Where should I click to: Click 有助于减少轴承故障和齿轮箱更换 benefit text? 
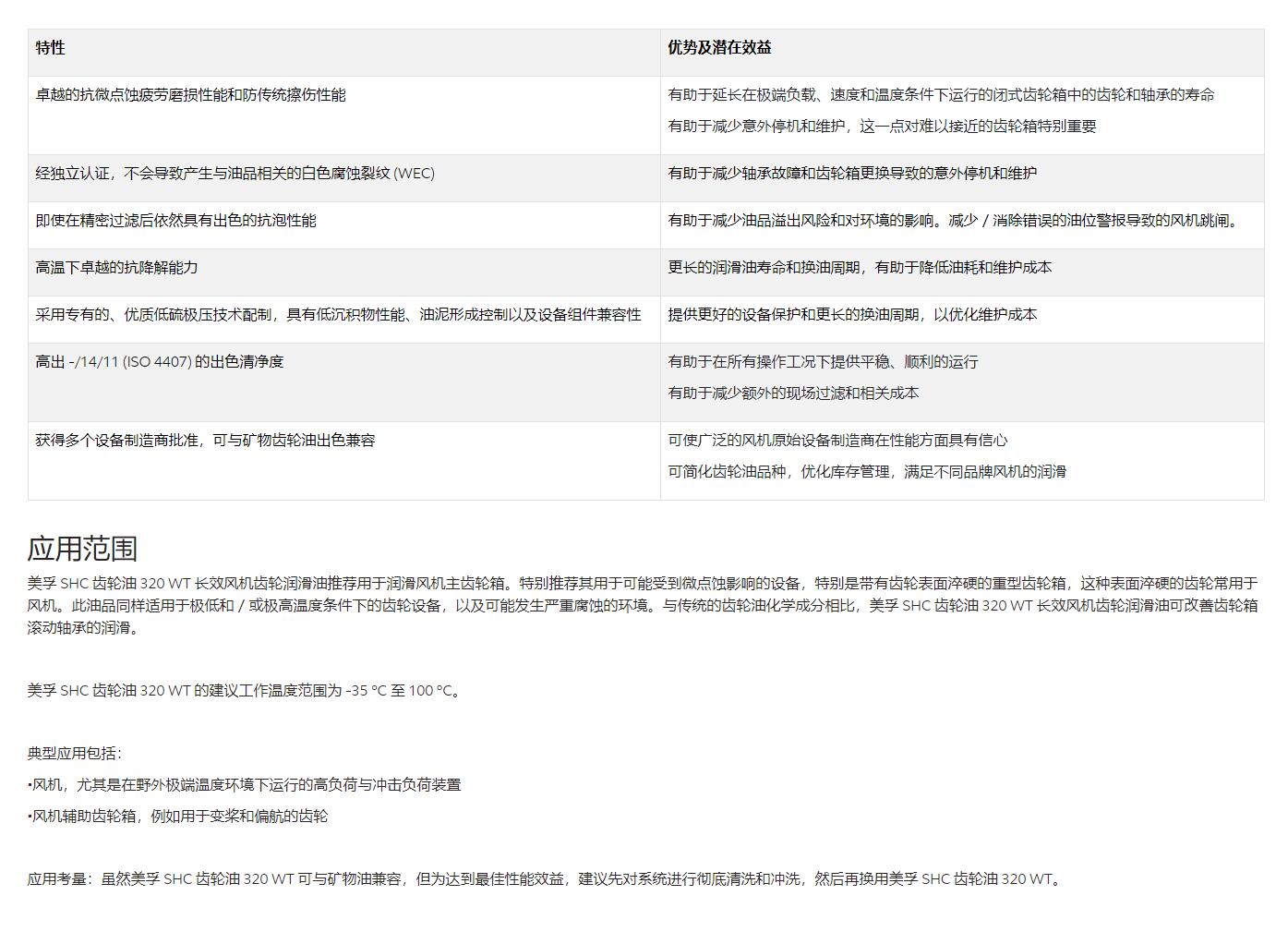[x=852, y=174]
